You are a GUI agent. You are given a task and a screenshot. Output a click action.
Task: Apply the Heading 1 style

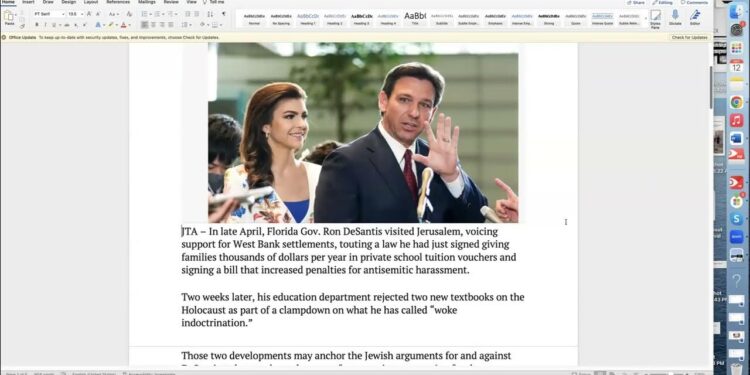[308, 19]
